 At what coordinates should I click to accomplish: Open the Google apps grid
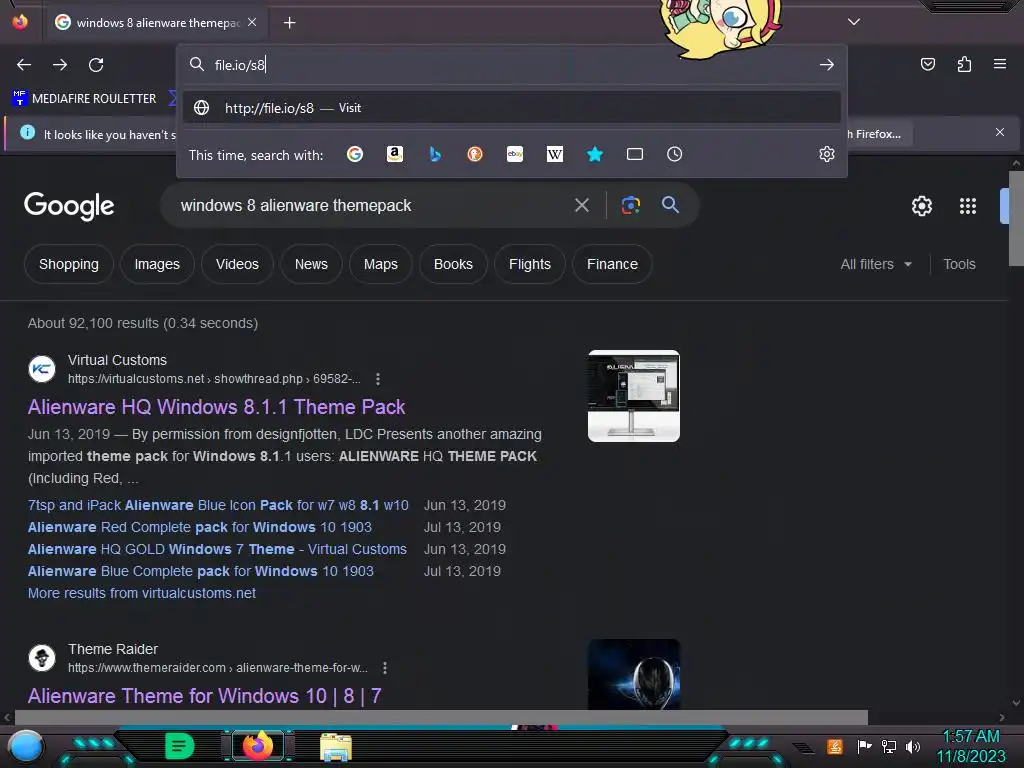[x=968, y=206]
